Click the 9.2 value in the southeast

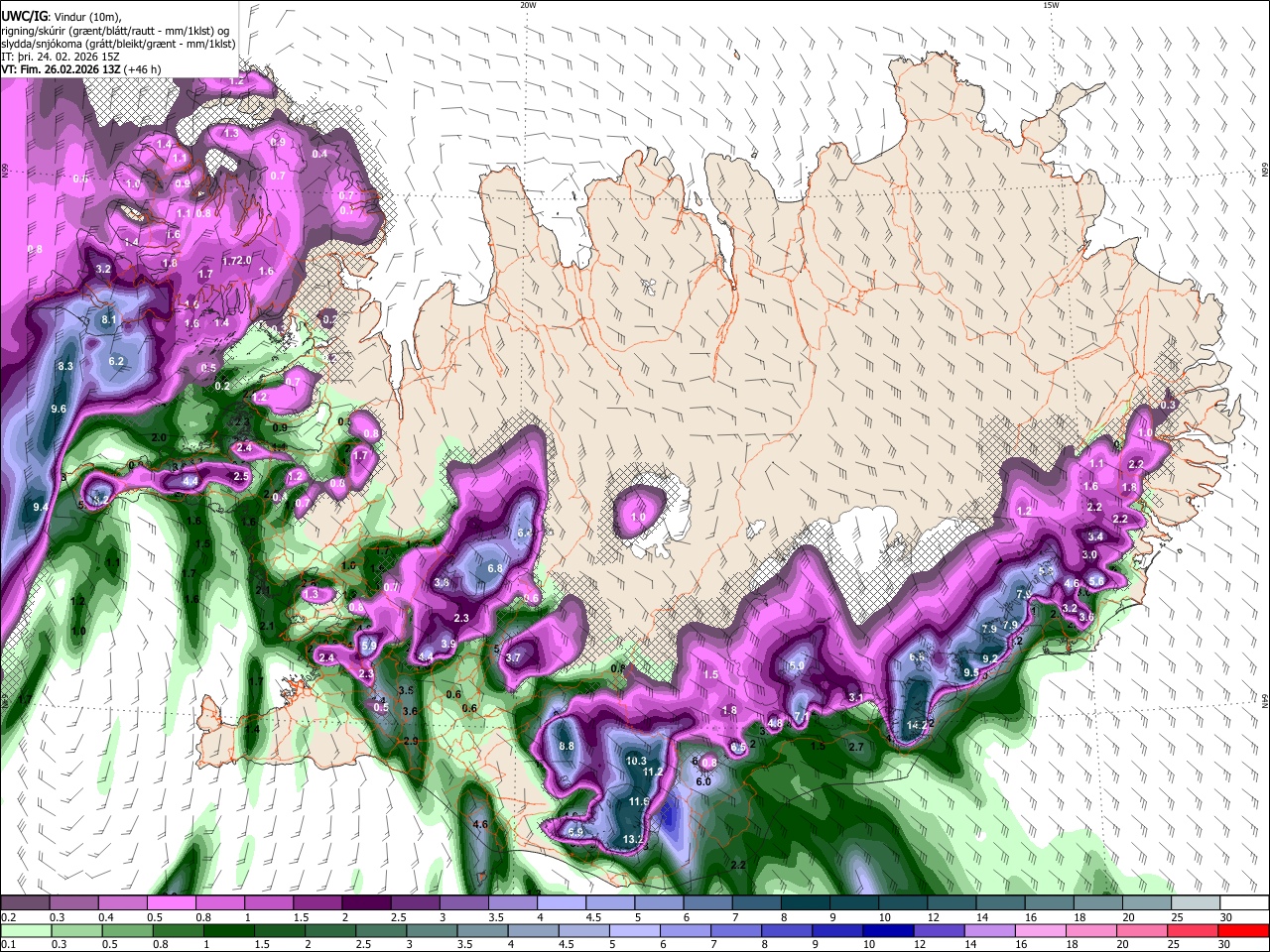[989, 658]
